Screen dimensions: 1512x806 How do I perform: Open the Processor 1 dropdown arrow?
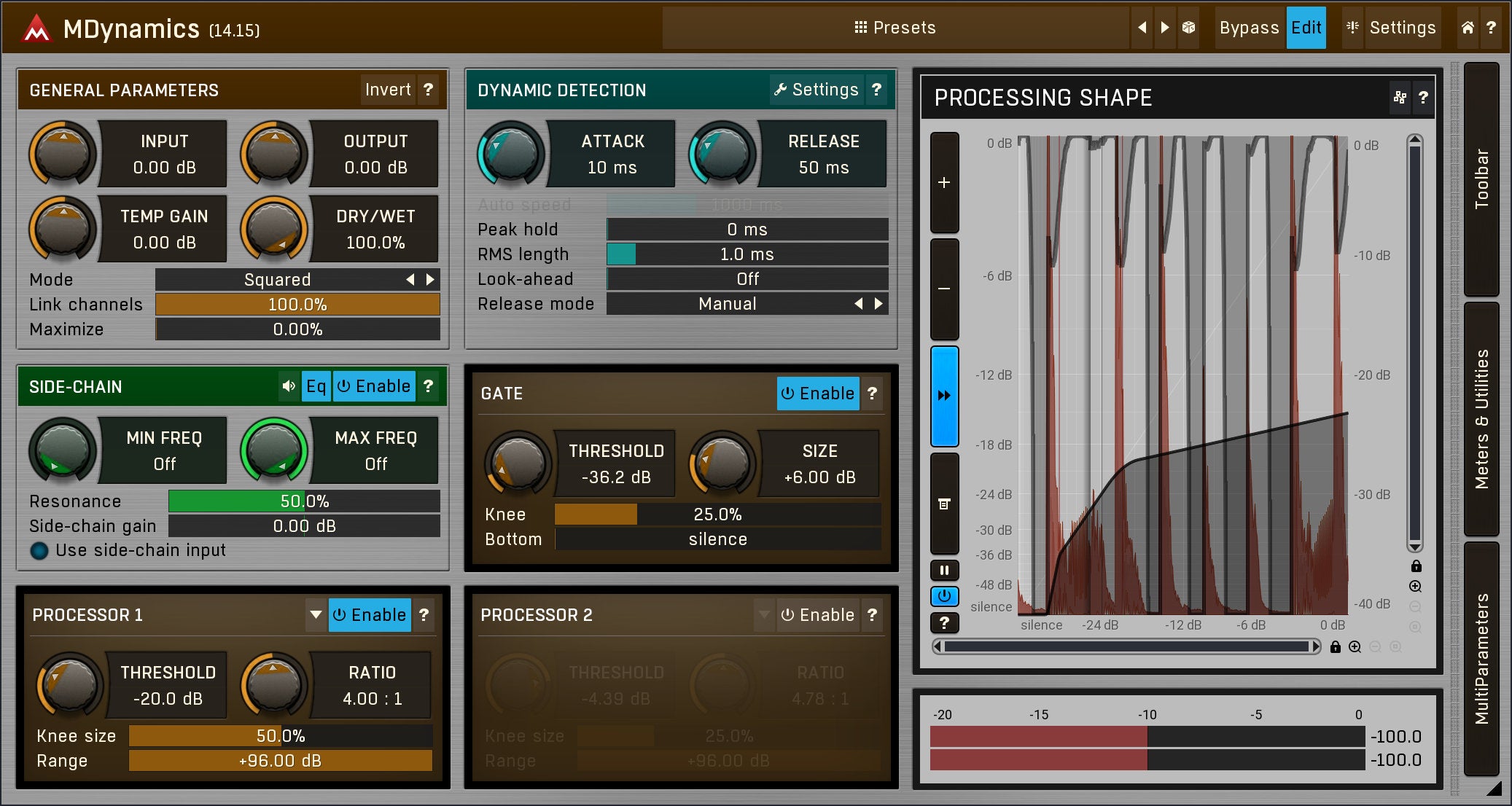pos(316,615)
